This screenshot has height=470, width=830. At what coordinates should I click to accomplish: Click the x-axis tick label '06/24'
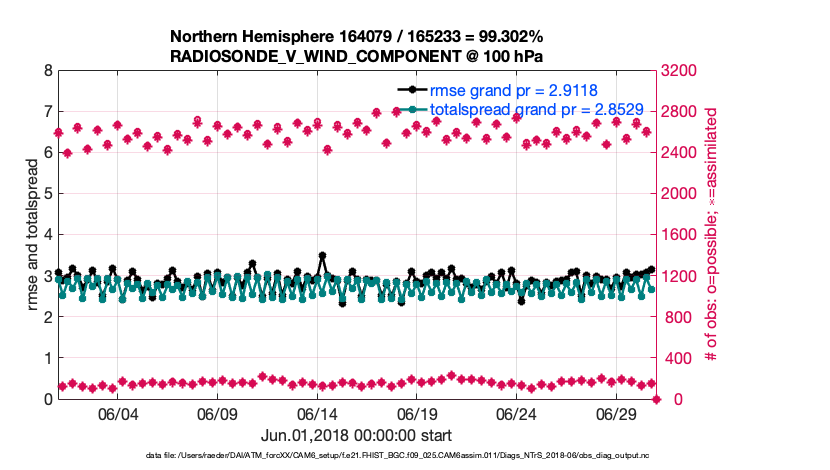pos(516,414)
